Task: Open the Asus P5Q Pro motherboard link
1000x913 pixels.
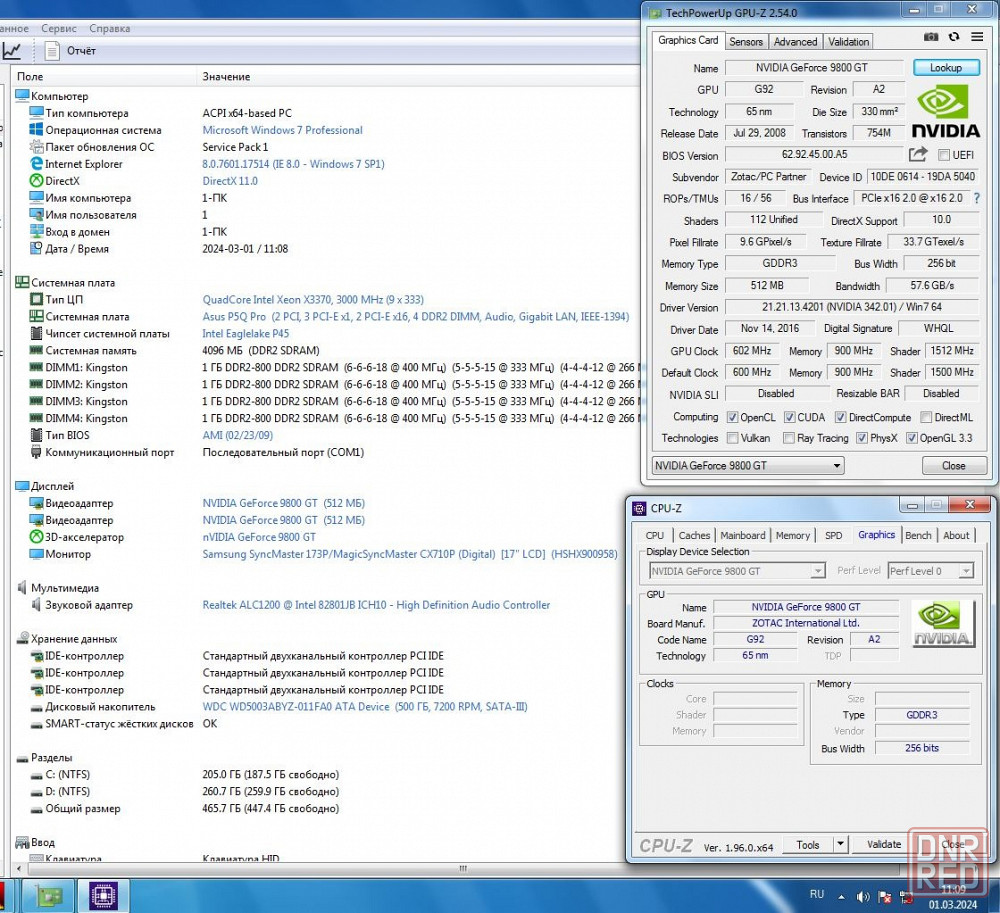Action: (416, 316)
